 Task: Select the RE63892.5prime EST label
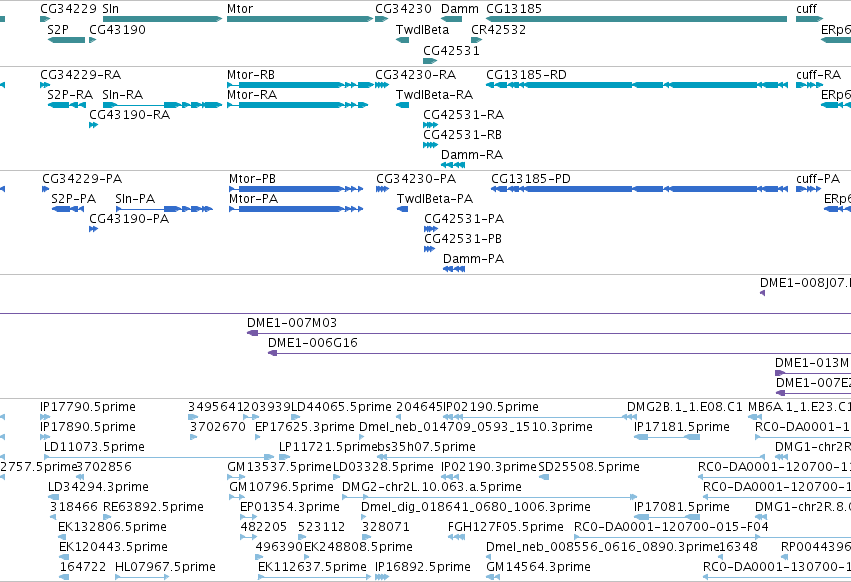[153, 507]
